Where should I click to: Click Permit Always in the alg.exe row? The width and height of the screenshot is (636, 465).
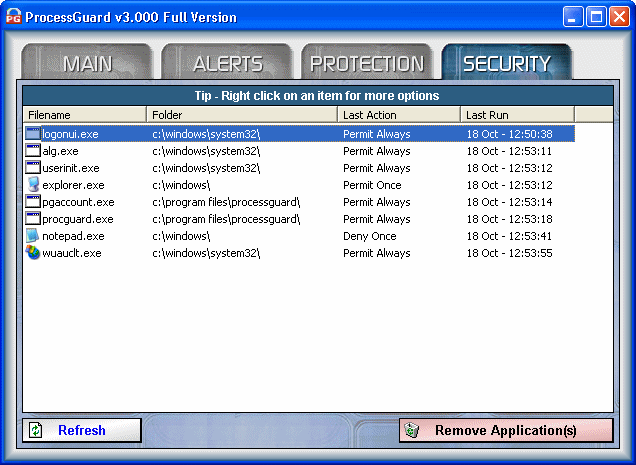pos(377,151)
